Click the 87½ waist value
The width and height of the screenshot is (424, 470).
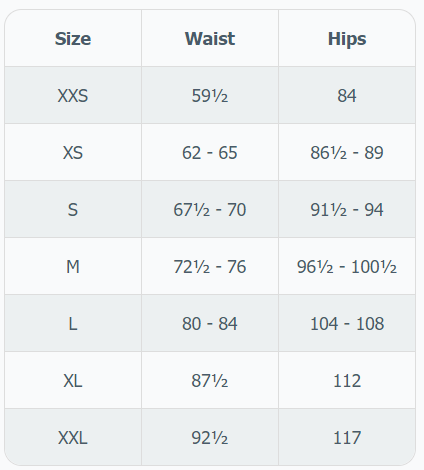(x=210, y=381)
